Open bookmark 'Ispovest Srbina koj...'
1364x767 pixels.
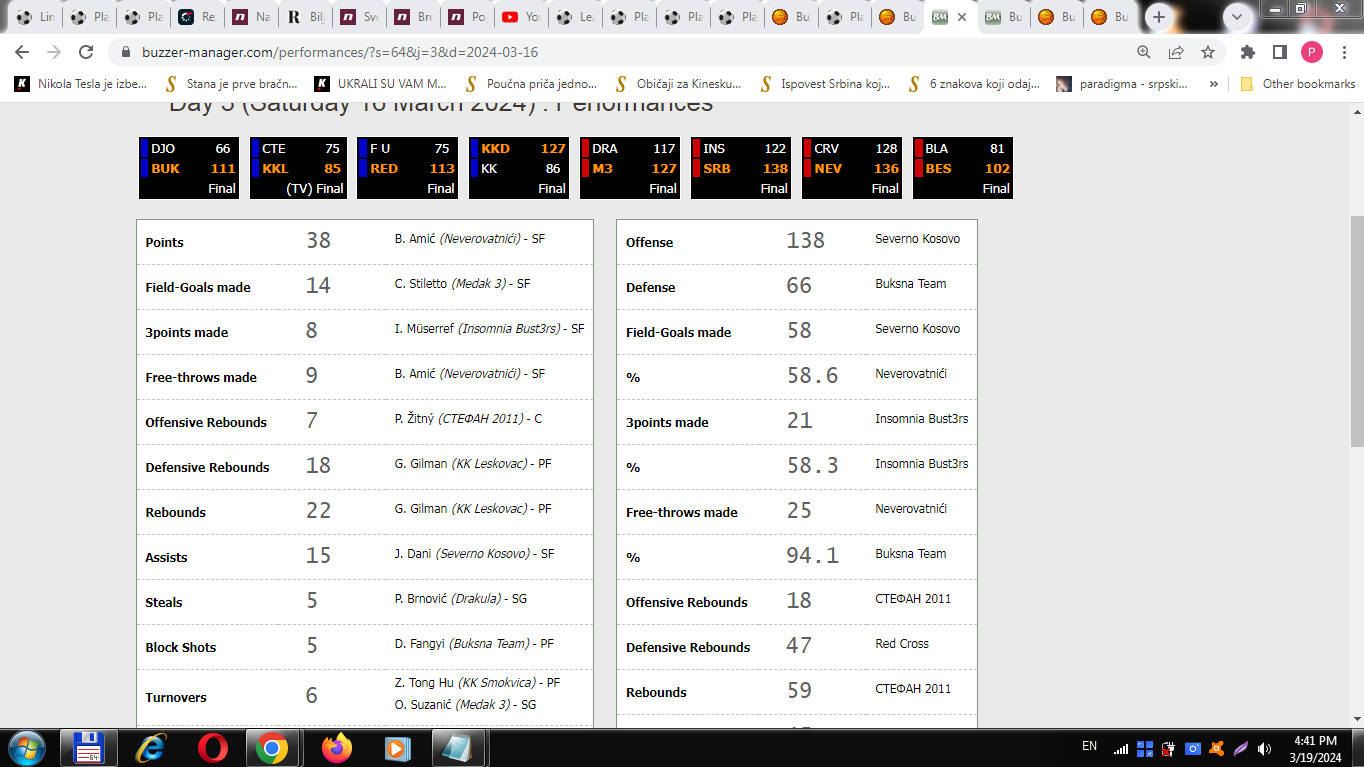click(826, 84)
